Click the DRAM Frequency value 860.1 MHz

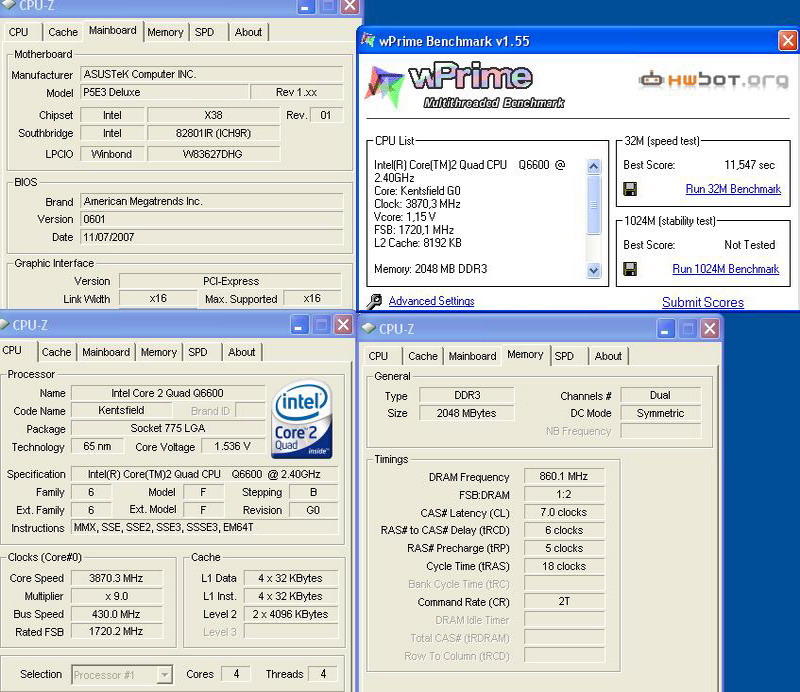[x=564, y=476]
